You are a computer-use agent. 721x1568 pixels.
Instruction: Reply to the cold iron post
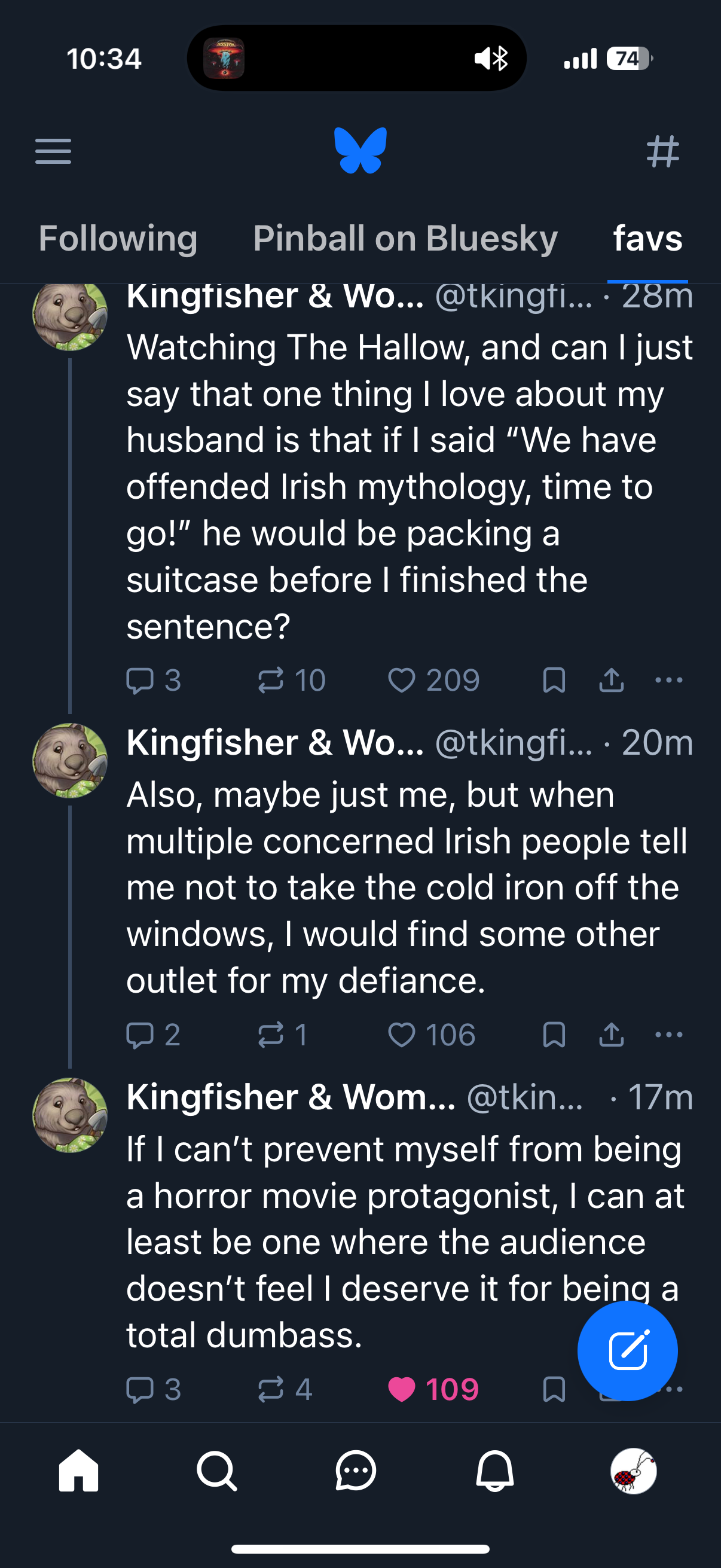coord(140,1035)
